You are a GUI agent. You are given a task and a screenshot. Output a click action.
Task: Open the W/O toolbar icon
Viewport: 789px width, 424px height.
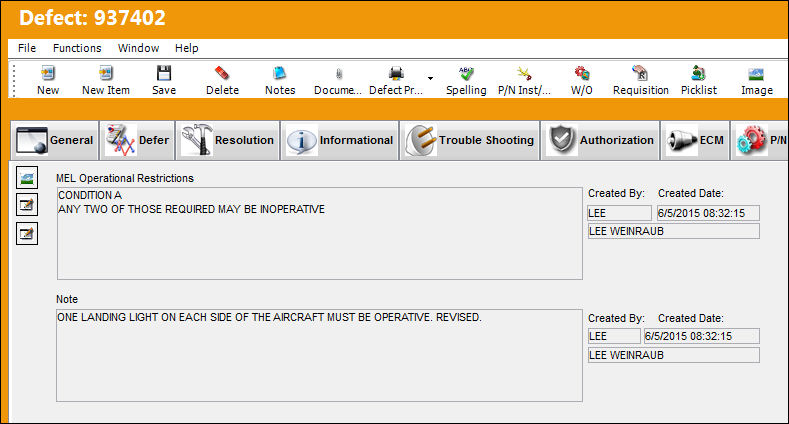pos(582,80)
